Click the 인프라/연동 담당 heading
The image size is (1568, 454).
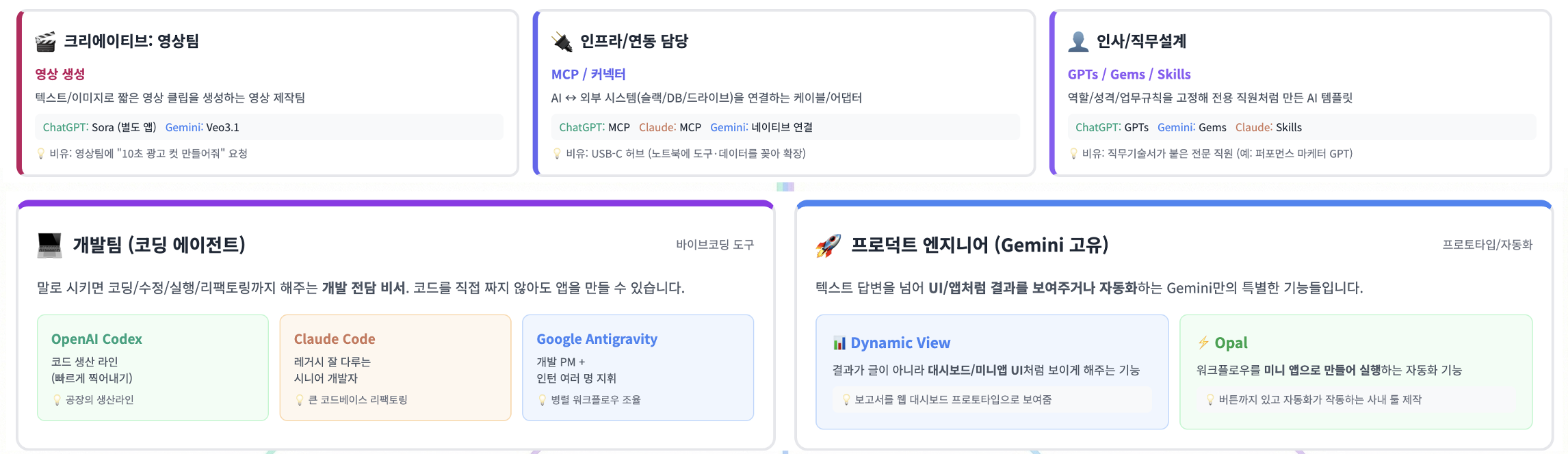[634, 41]
